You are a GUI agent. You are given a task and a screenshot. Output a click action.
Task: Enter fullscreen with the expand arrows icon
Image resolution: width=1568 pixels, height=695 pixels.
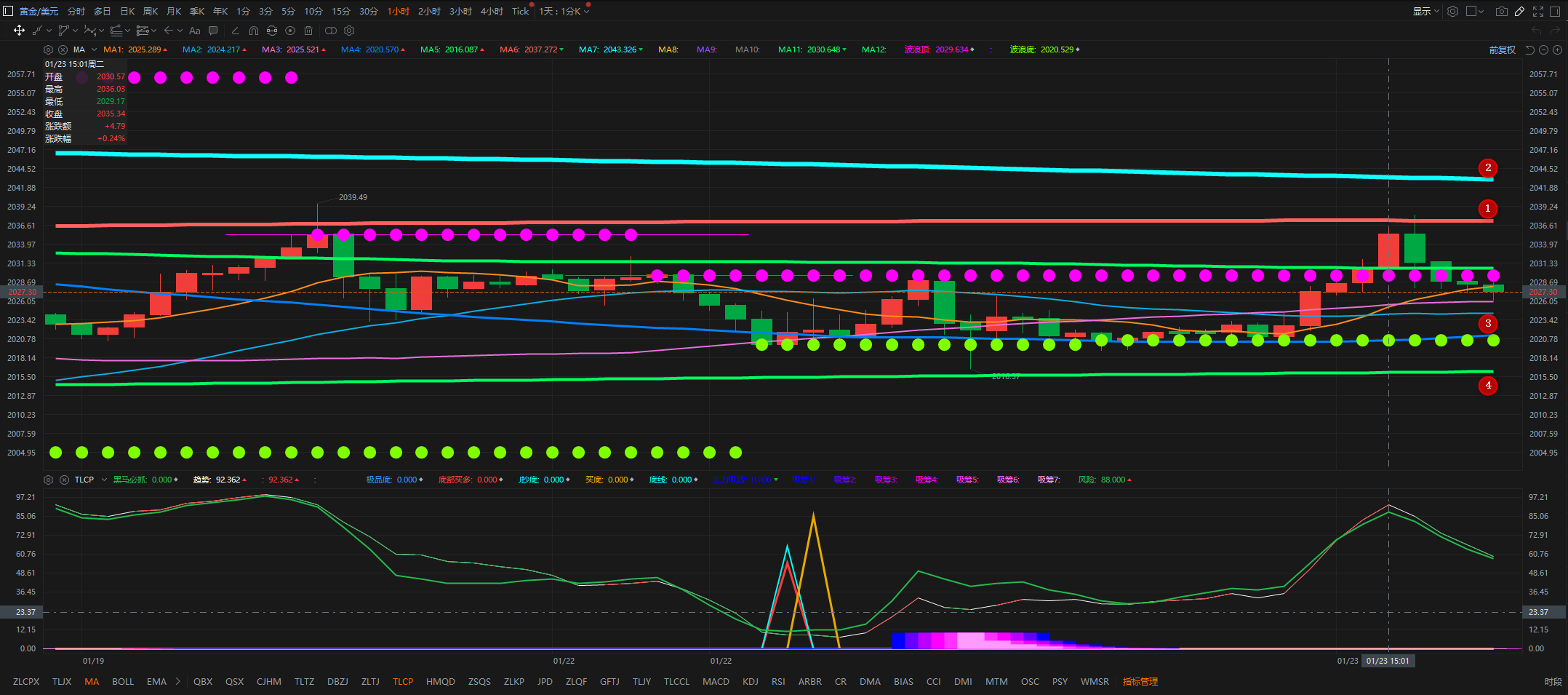[1538, 11]
